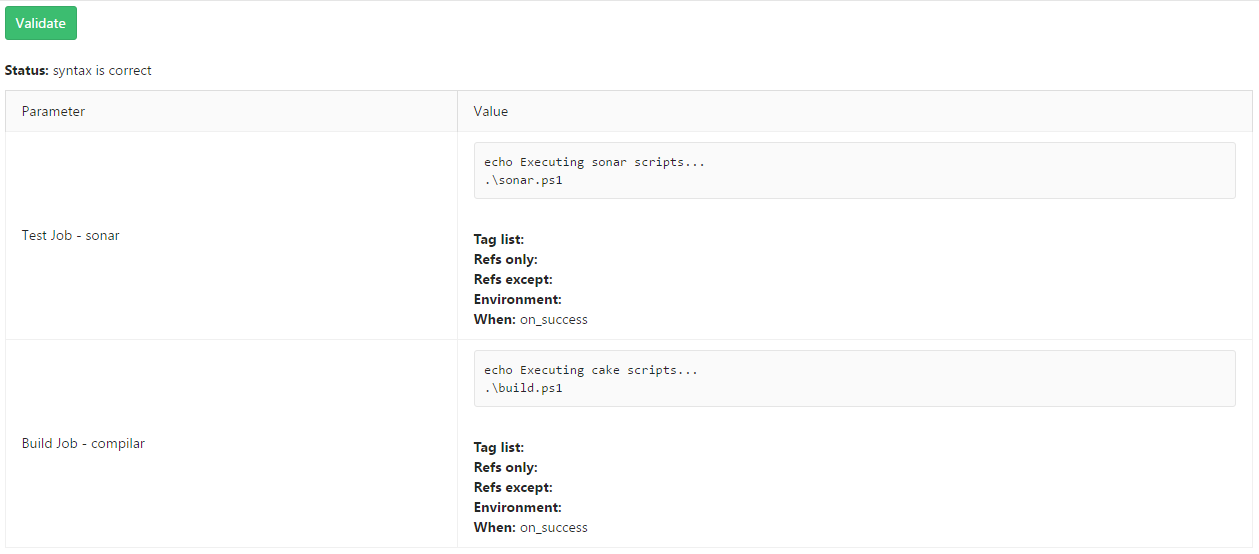Click the sonar script code block

click(854, 171)
